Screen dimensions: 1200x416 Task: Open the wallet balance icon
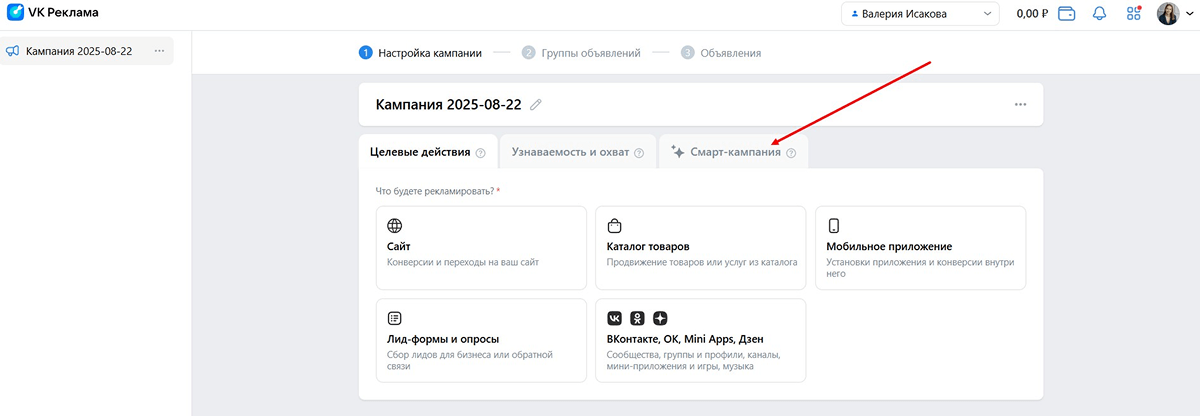point(1067,14)
